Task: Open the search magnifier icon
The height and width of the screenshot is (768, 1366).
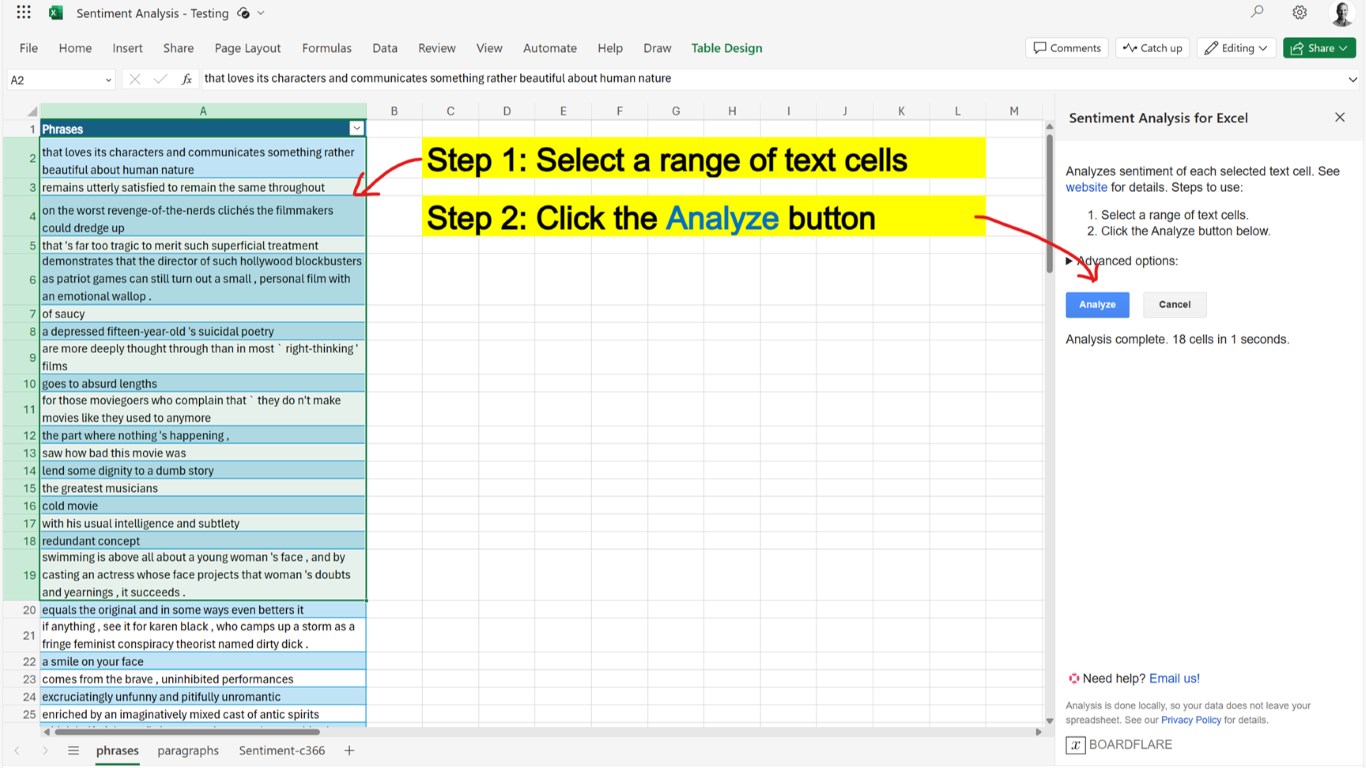Action: (x=1257, y=13)
